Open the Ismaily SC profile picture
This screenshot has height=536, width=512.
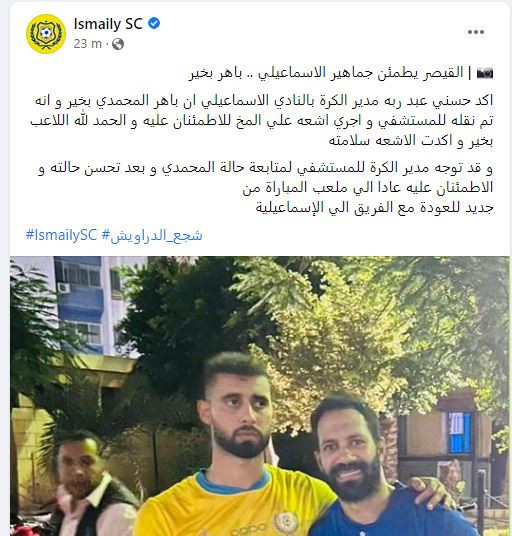click(46, 34)
